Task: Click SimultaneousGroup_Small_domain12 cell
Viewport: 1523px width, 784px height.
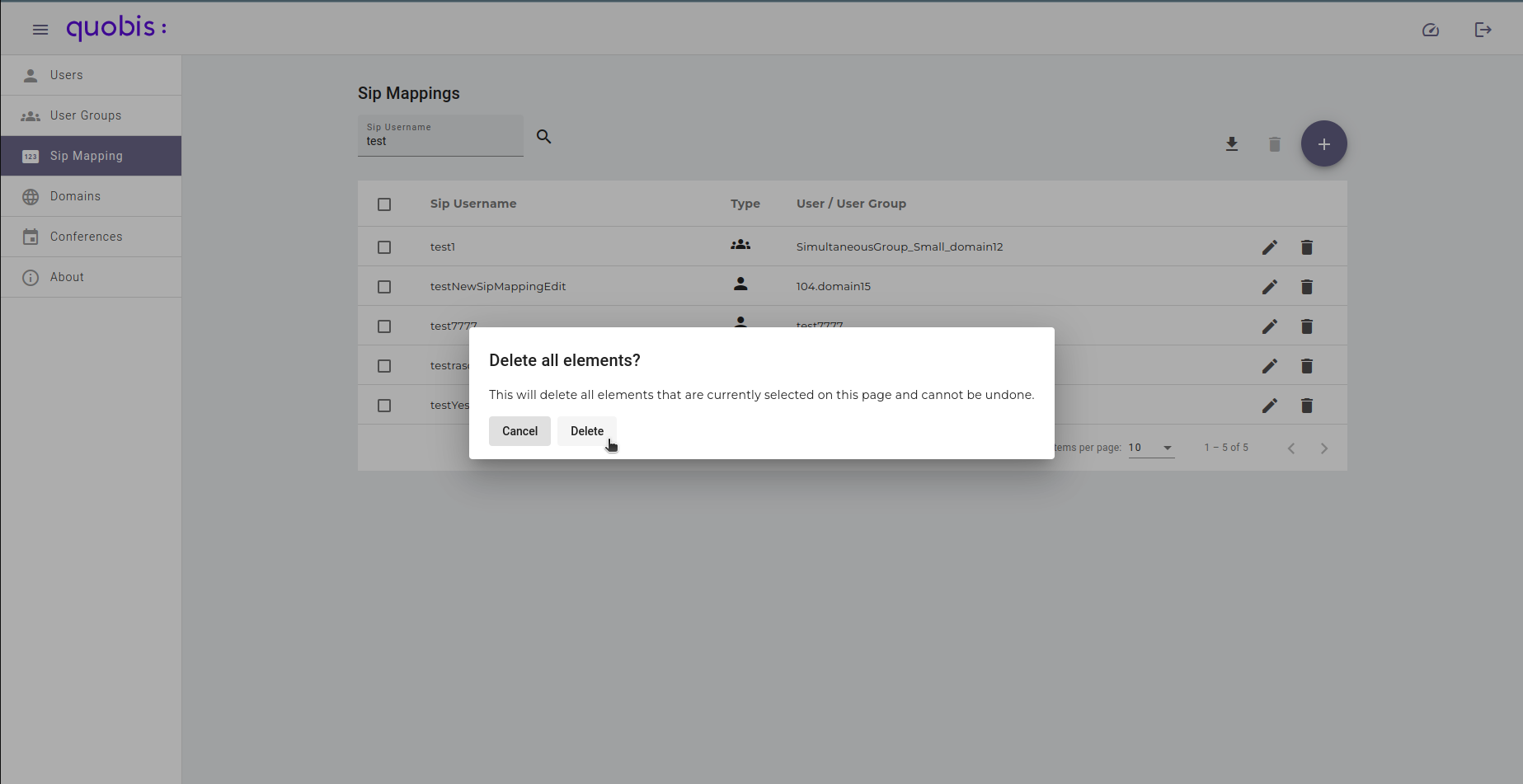Action: (x=900, y=246)
